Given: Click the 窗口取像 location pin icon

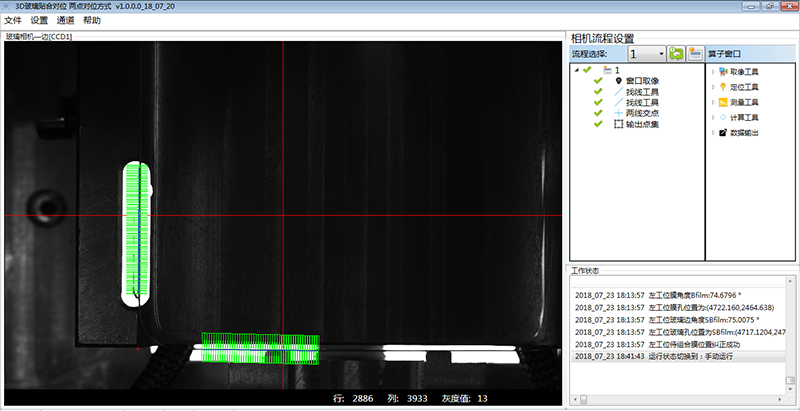Looking at the screenshot, I should click(x=618, y=80).
